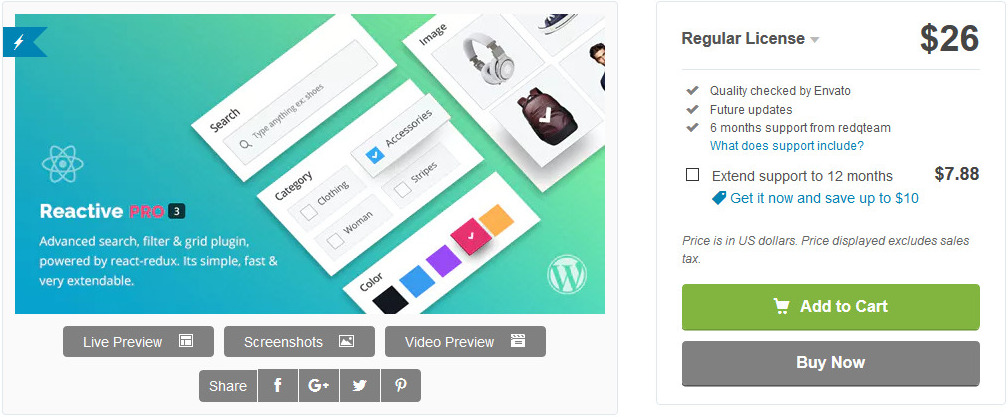Screen dimensions: 1008x417
Task: Click the WordPress logo on preview image
Action: pos(566,274)
